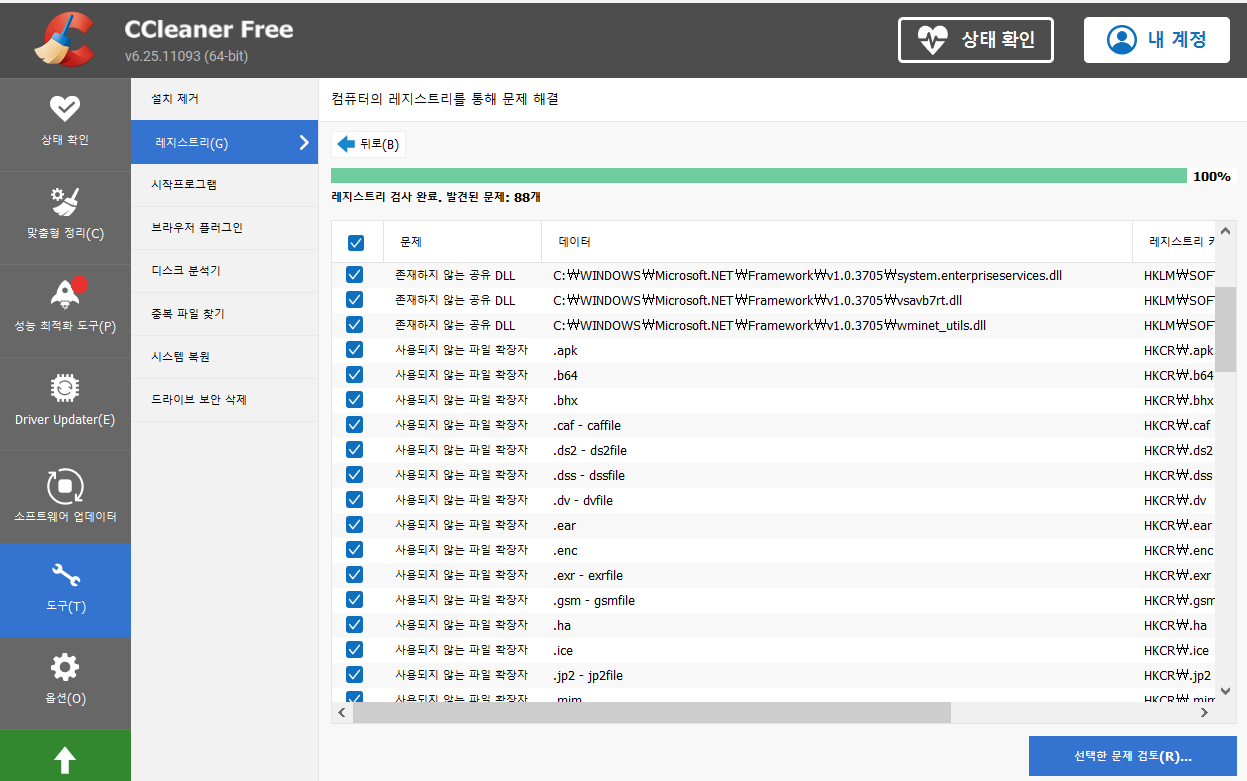Select the .jp2 - jp2file data cell
Screen dimensions: 1247x781
click(x=587, y=675)
